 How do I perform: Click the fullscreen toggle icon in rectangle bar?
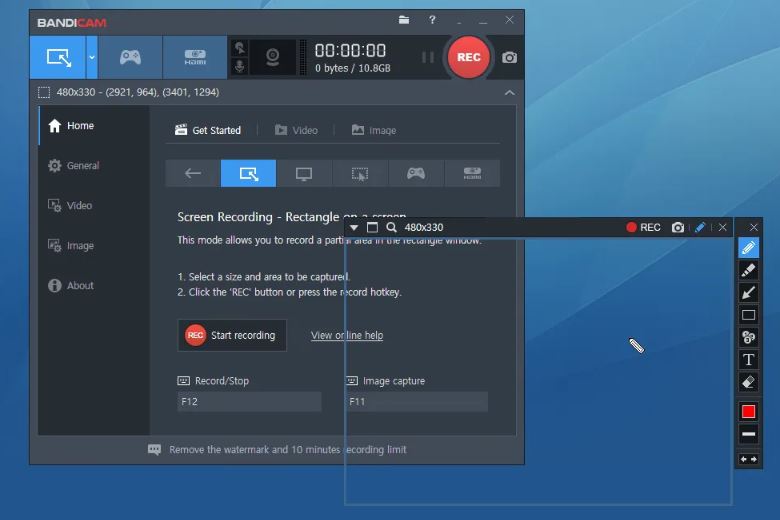pos(372,227)
